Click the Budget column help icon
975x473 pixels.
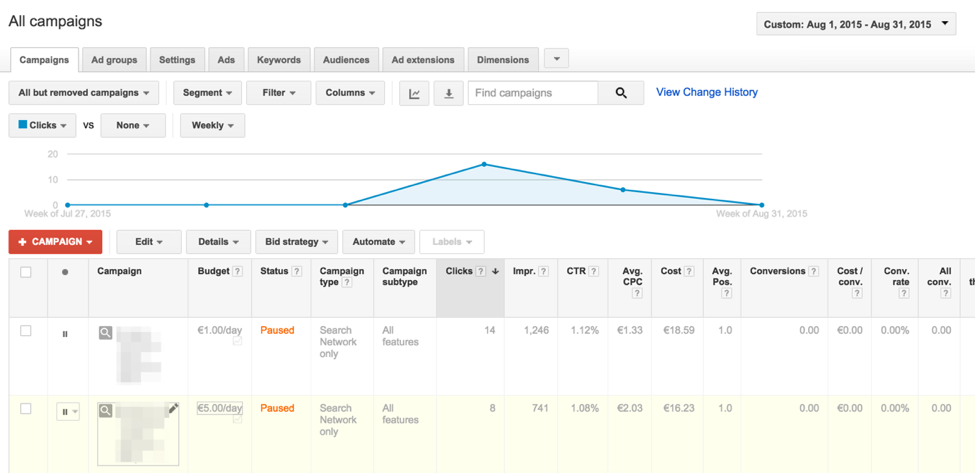pyautogui.click(x=238, y=272)
